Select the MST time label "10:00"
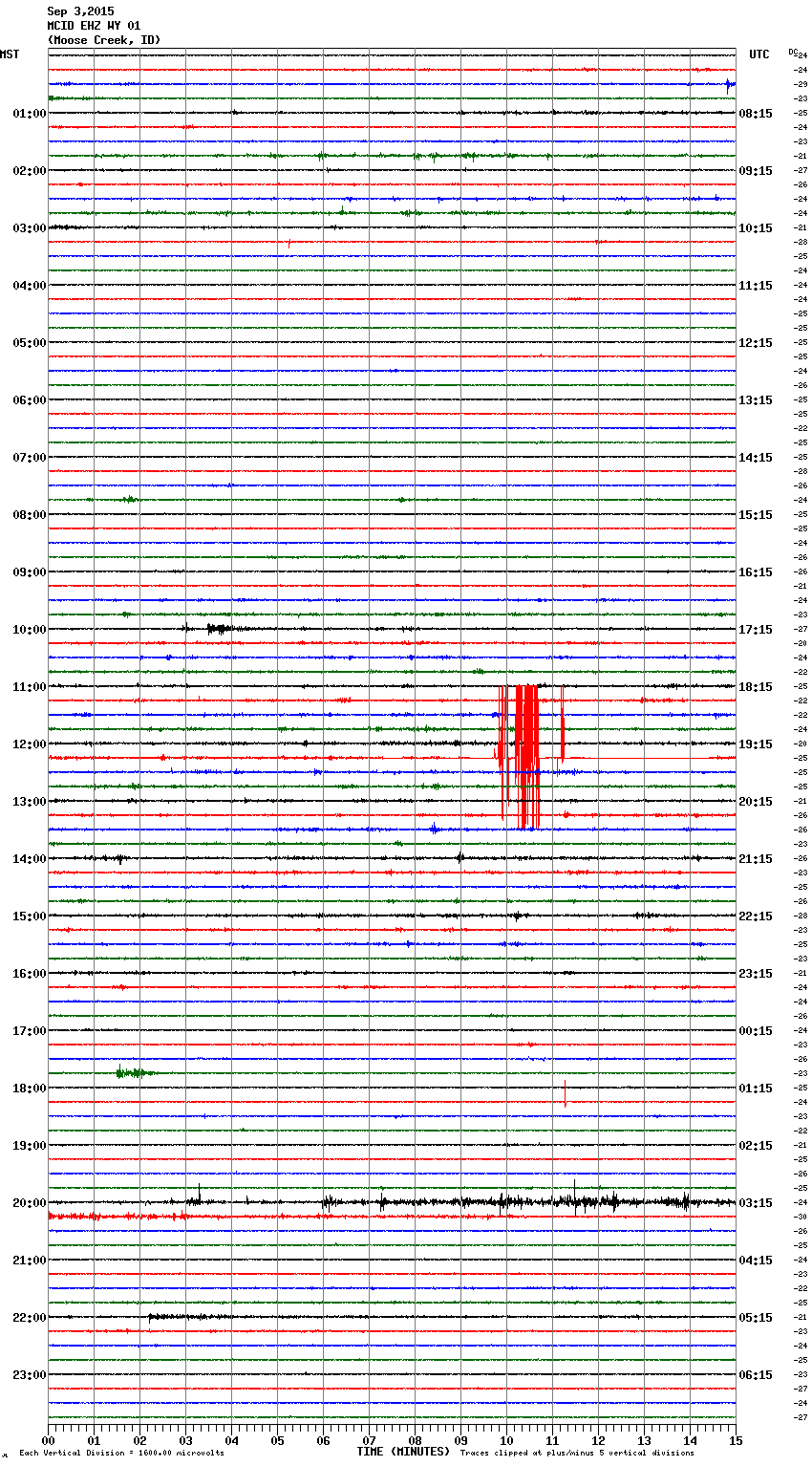Viewport: 812px width, 1466px height. (30, 630)
